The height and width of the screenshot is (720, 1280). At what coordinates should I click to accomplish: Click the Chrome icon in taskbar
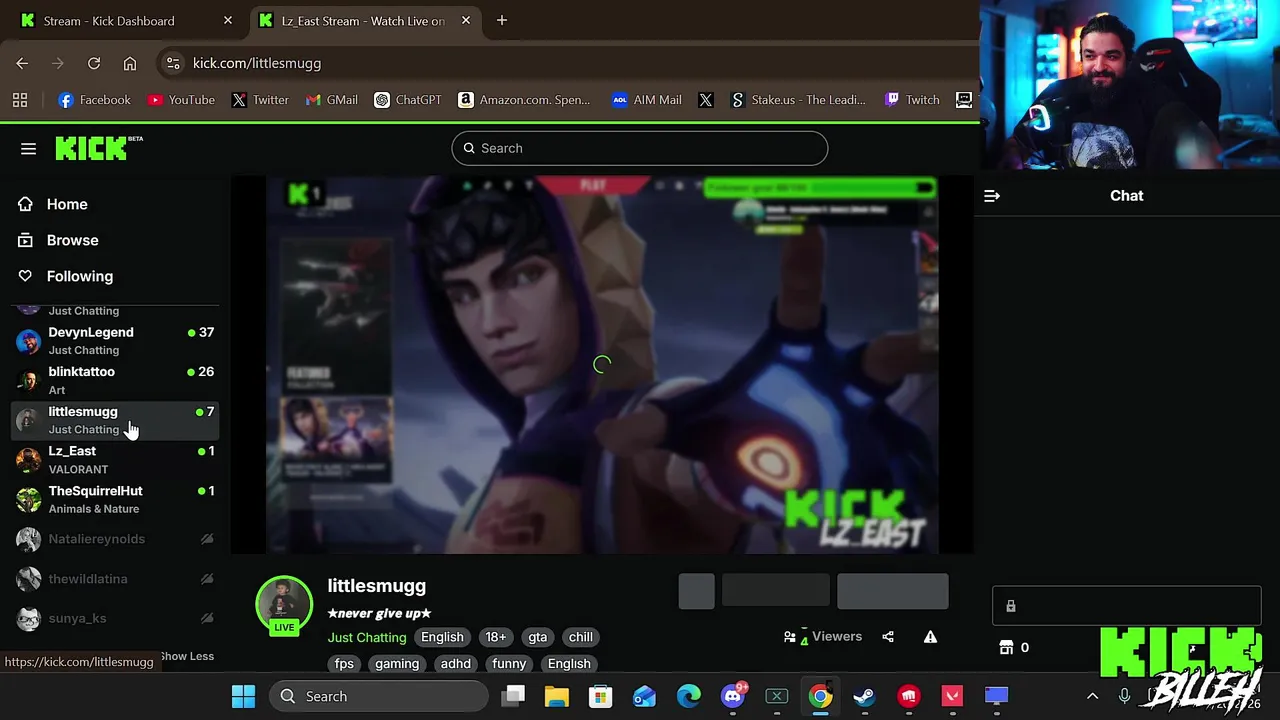[x=820, y=696]
